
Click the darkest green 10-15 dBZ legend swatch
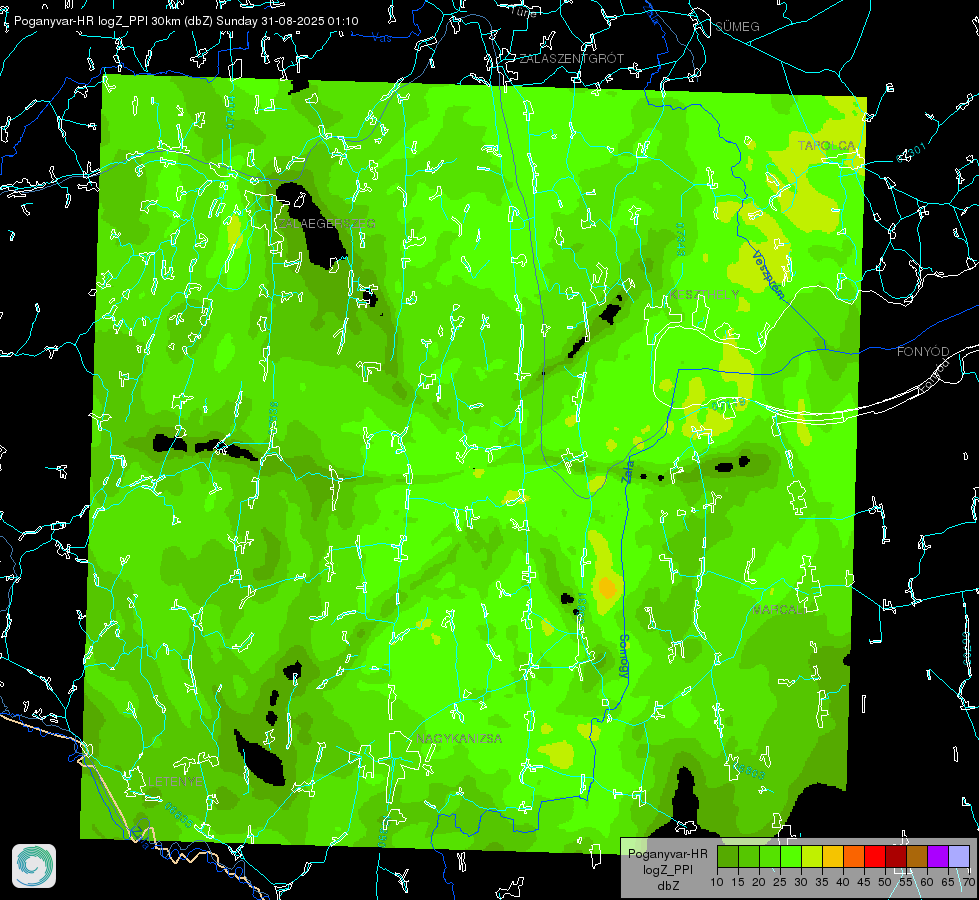728,856
